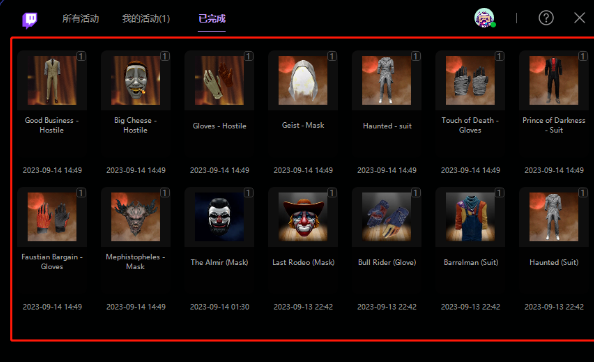Select the 已完成 tab
This screenshot has height=362, width=594.
pos(212,19)
